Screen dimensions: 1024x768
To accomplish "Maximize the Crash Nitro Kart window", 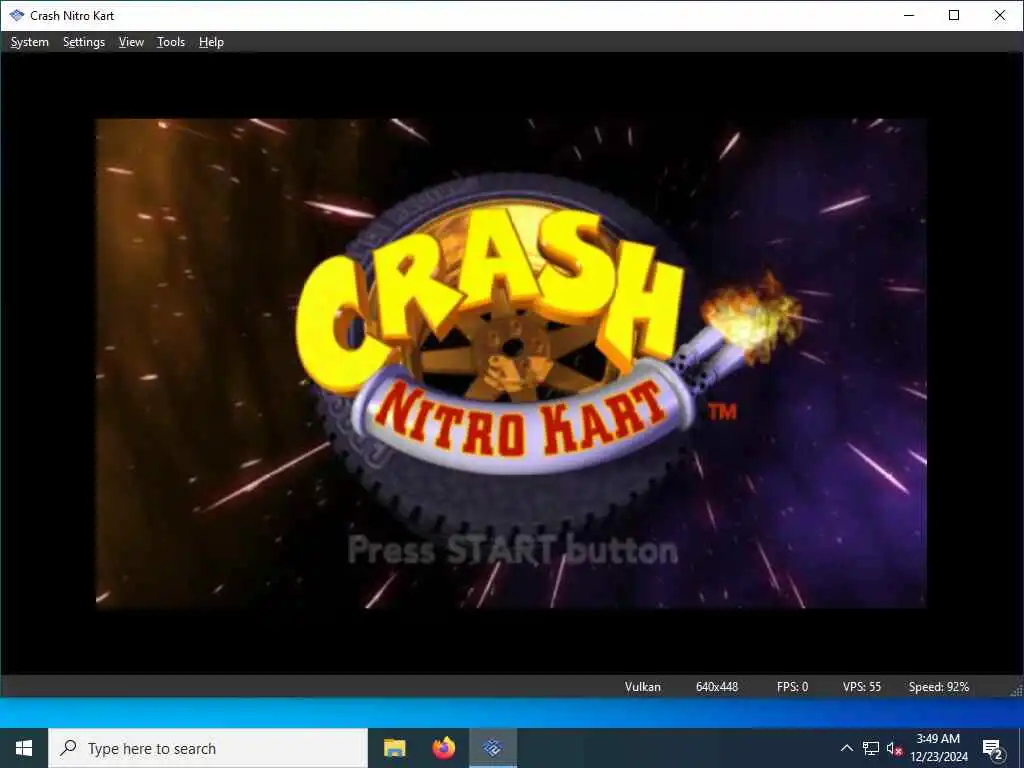I will (x=953, y=15).
